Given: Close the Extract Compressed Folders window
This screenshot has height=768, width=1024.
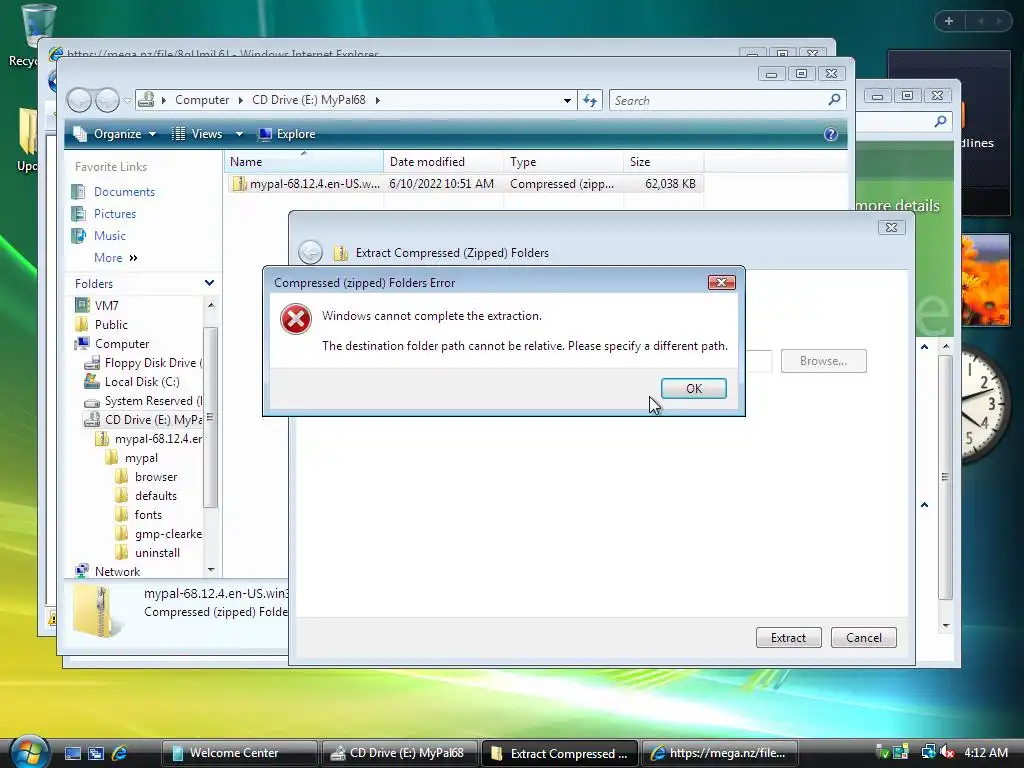Looking at the screenshot, I should (x=891, y=227).
